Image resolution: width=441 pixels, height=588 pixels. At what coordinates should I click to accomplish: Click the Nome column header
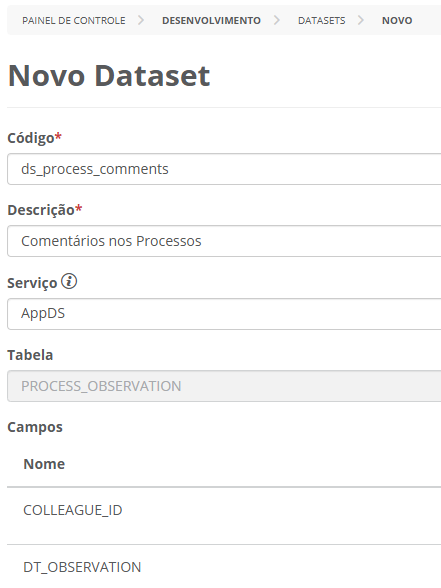click(44, 464)
